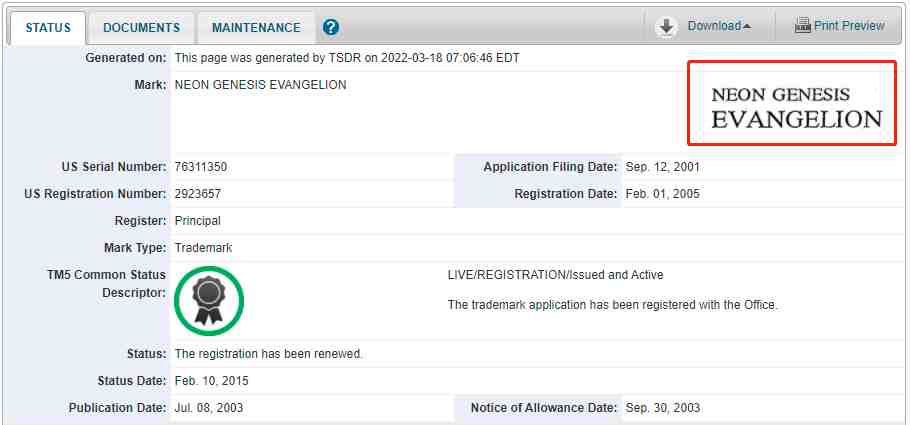
Task: Click the status date Feb. 10, 2015
Action: [211, 381]
